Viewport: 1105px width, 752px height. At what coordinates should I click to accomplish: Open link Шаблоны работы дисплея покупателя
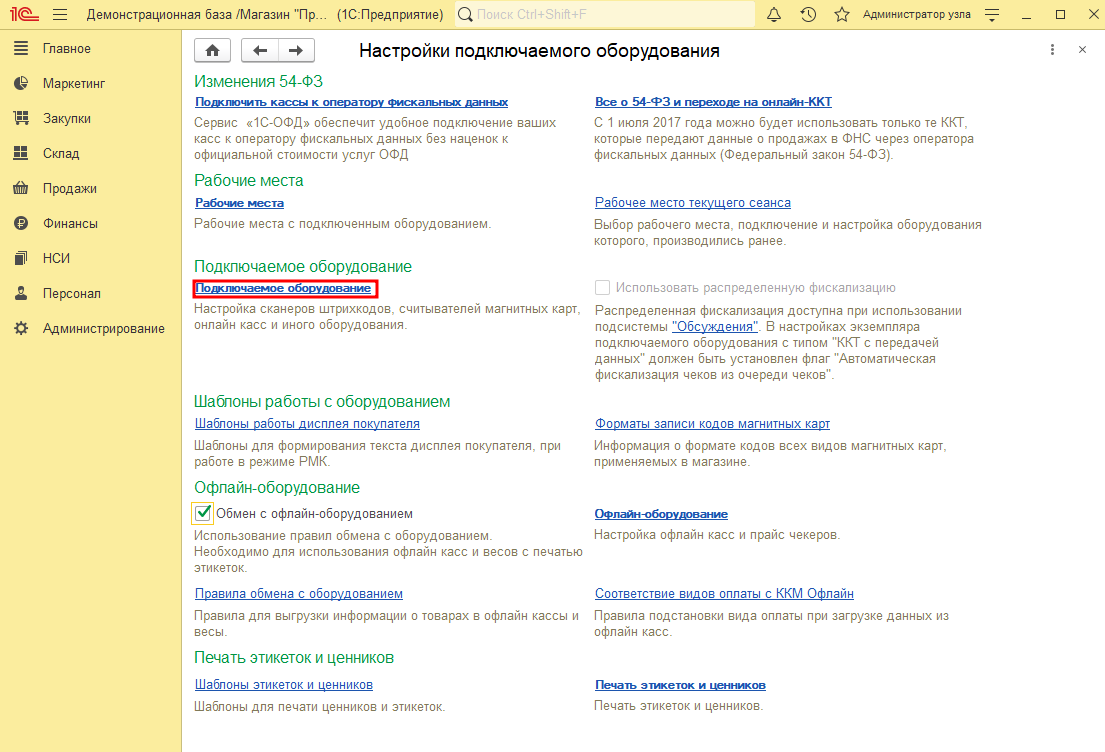[x=307, y=424]
